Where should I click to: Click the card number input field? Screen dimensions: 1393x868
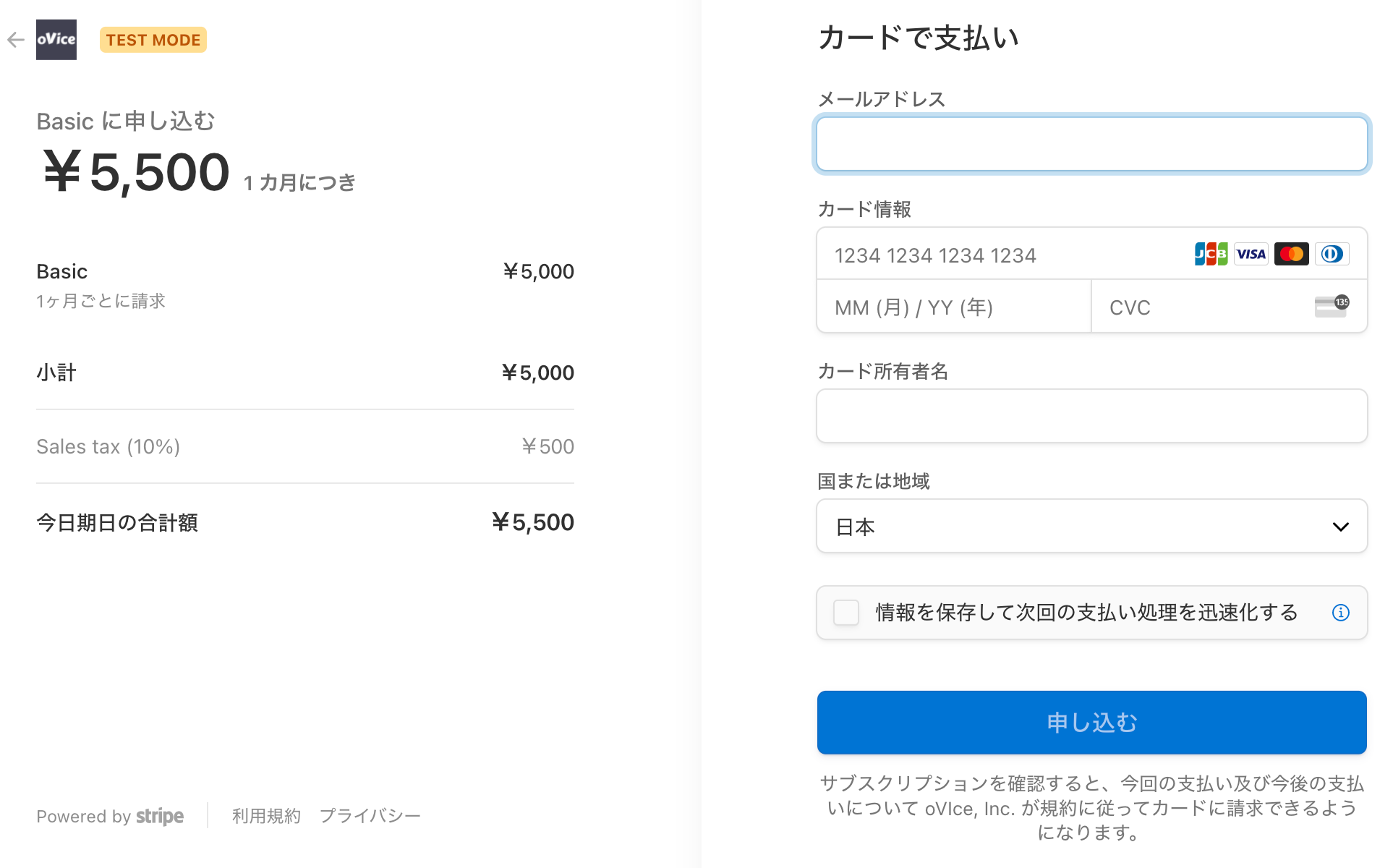1002,255
